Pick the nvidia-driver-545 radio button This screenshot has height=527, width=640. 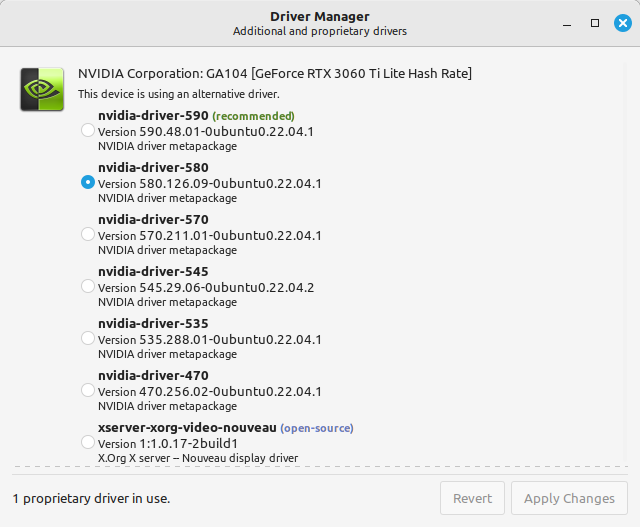click(x=88, y=286)
